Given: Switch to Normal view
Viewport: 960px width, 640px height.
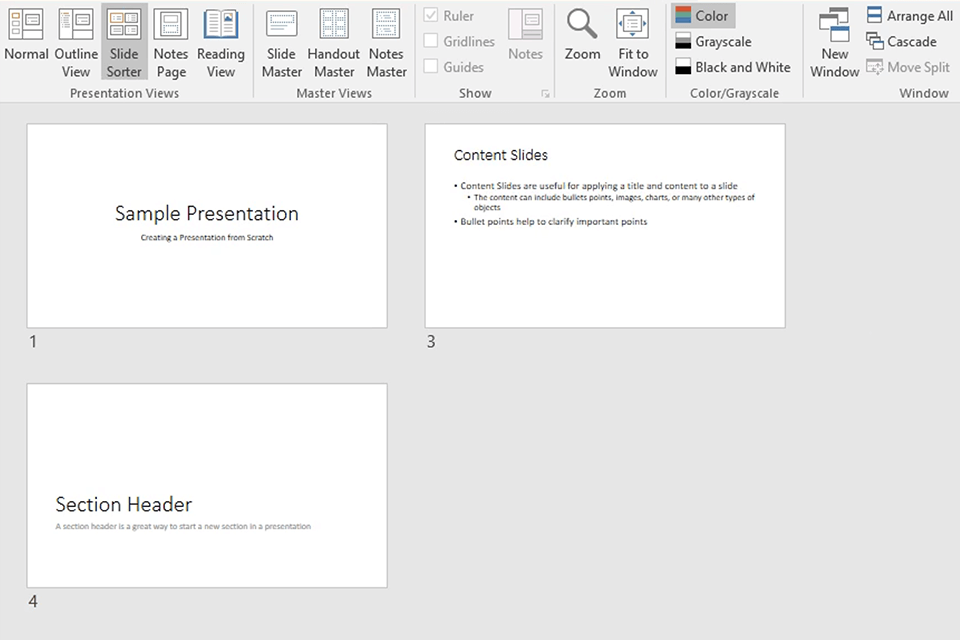Looking at the screenshot, I should point(26,42).
